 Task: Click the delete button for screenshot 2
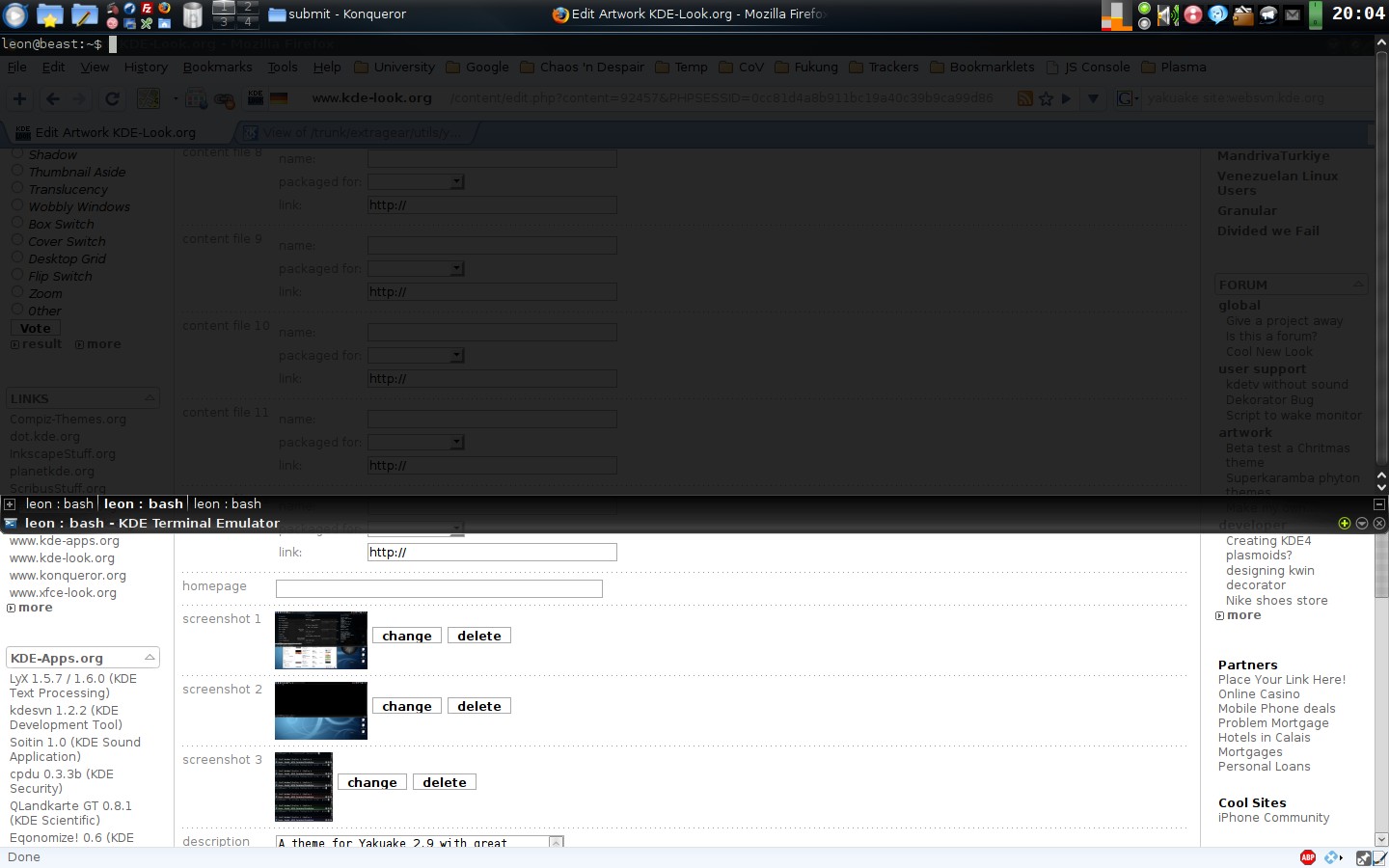point(479,706)
